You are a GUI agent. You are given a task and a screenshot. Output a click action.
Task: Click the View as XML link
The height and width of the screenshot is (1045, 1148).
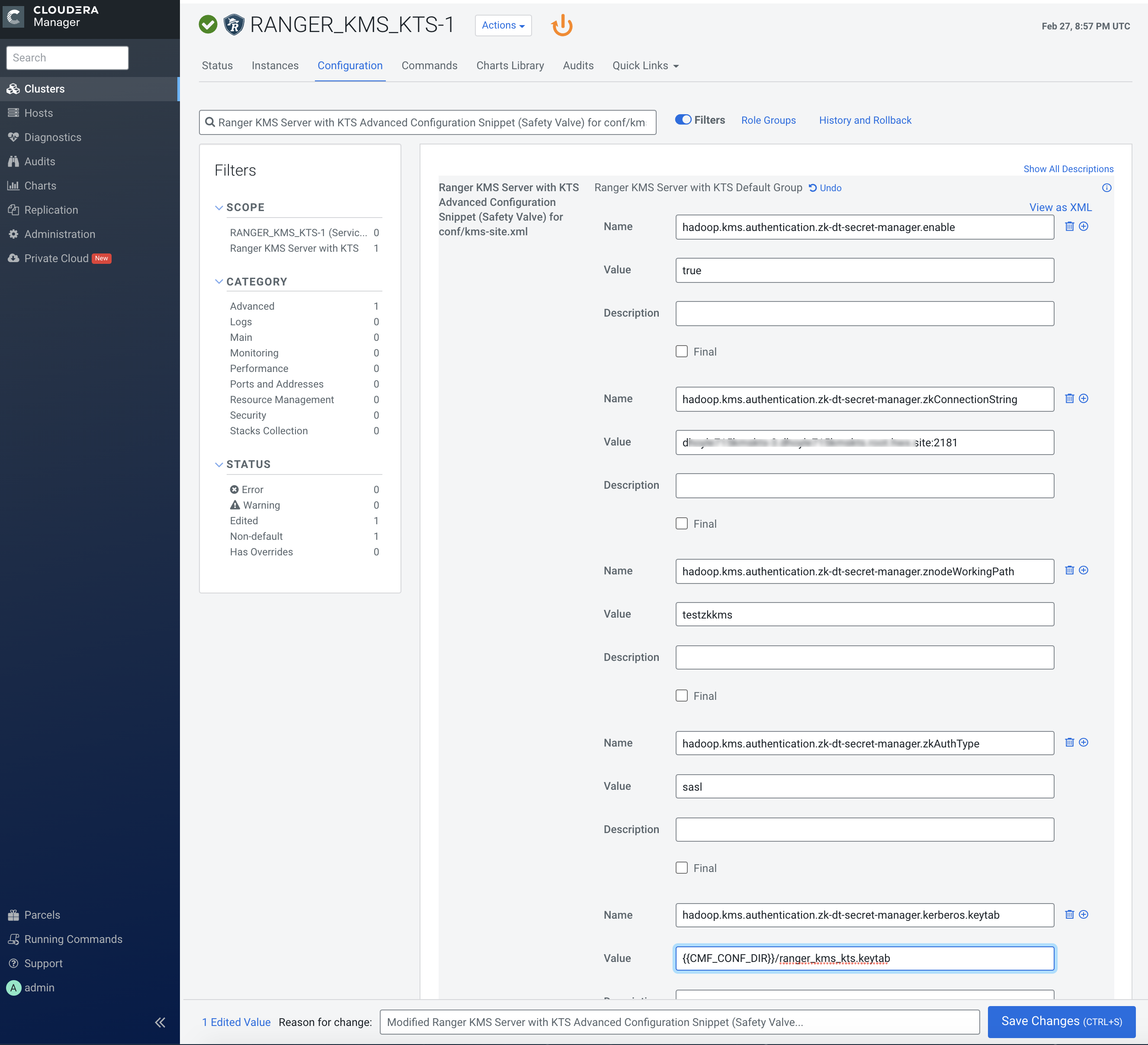1060,207
